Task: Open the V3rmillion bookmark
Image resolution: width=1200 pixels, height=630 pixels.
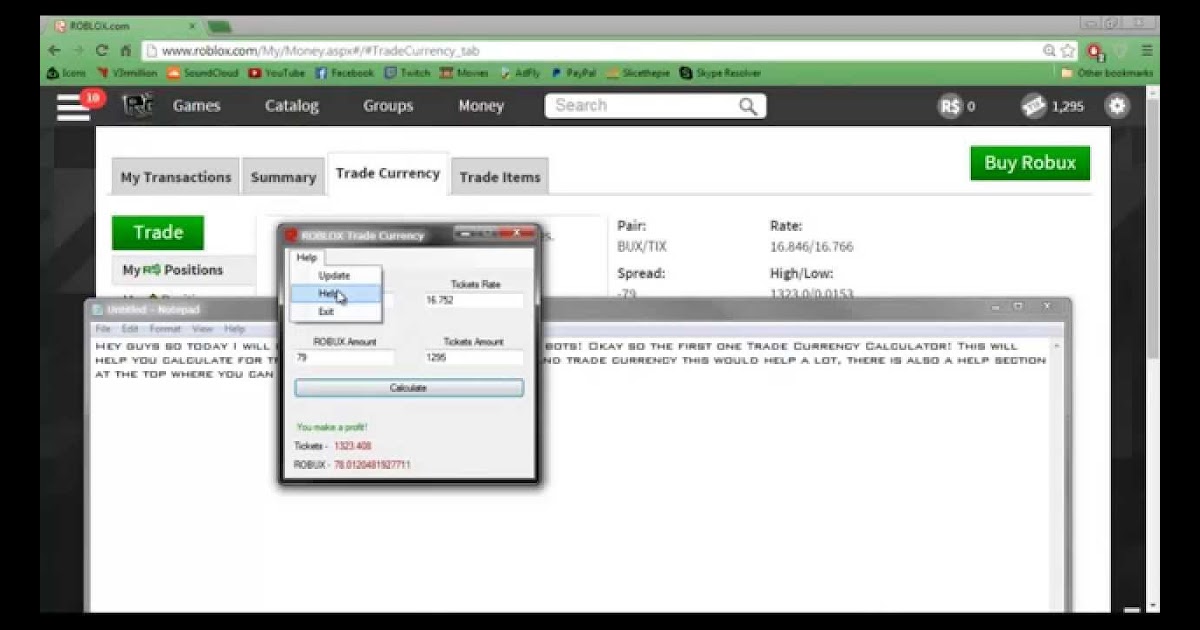Action: coord(128,73)
